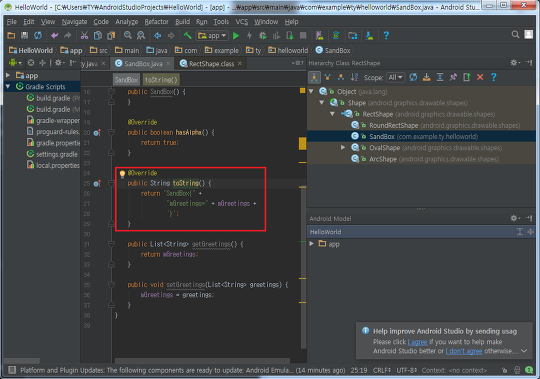
Task: Click the blue Help question mark in main toolbar
Action: 386,35
